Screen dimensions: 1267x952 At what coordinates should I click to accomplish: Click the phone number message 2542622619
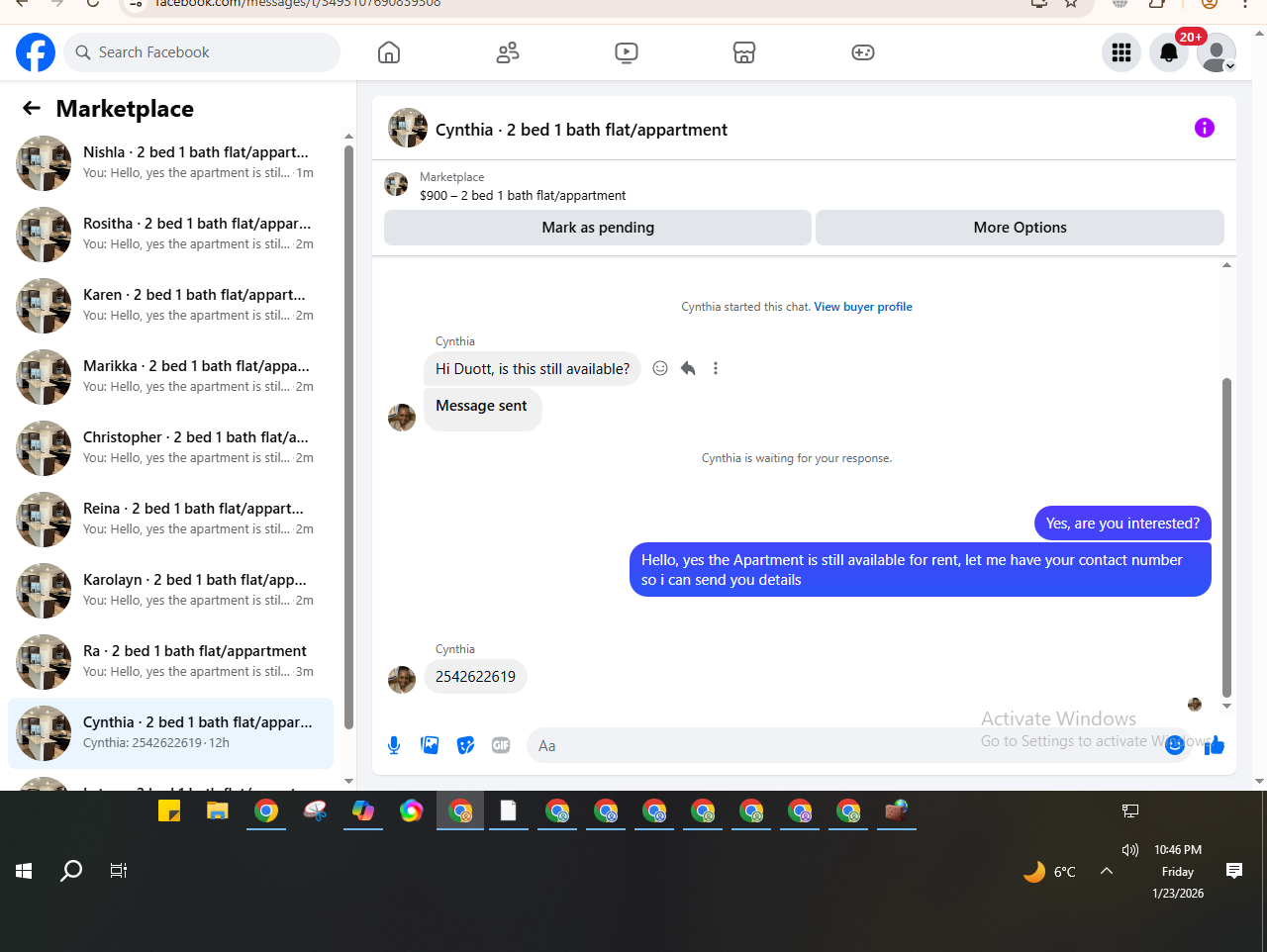[x=475, y=677]
